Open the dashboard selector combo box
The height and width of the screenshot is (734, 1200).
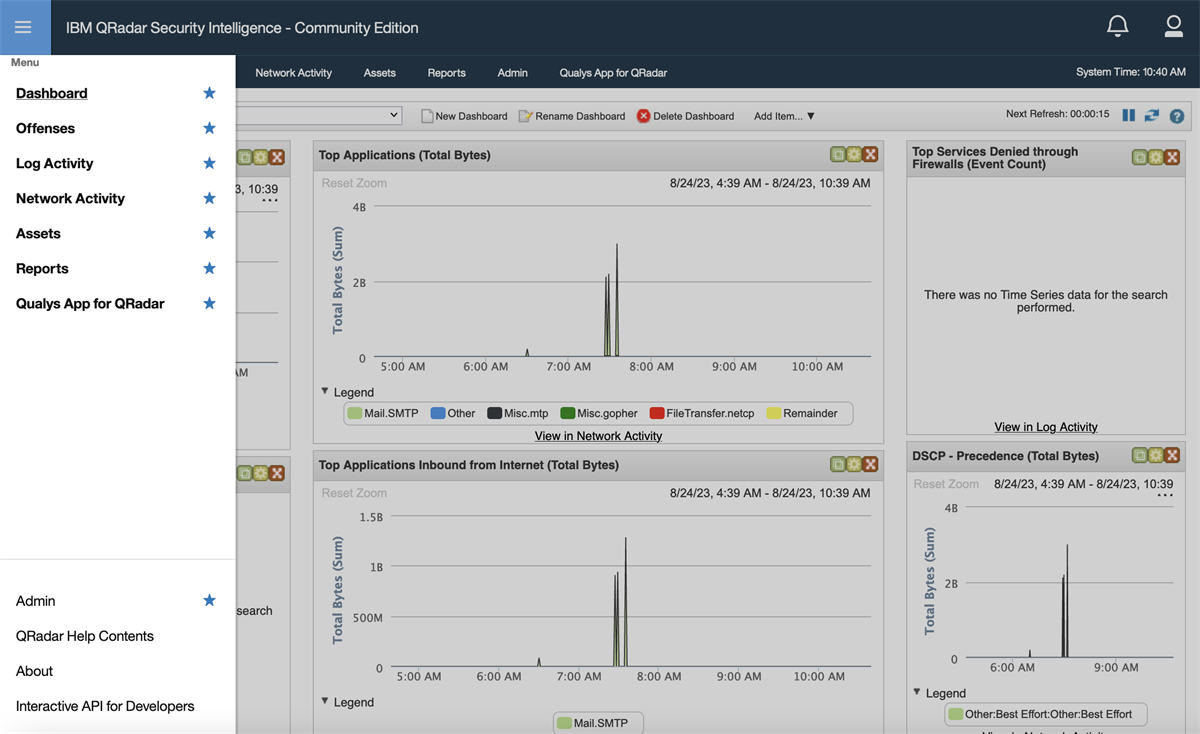(319, 116)
